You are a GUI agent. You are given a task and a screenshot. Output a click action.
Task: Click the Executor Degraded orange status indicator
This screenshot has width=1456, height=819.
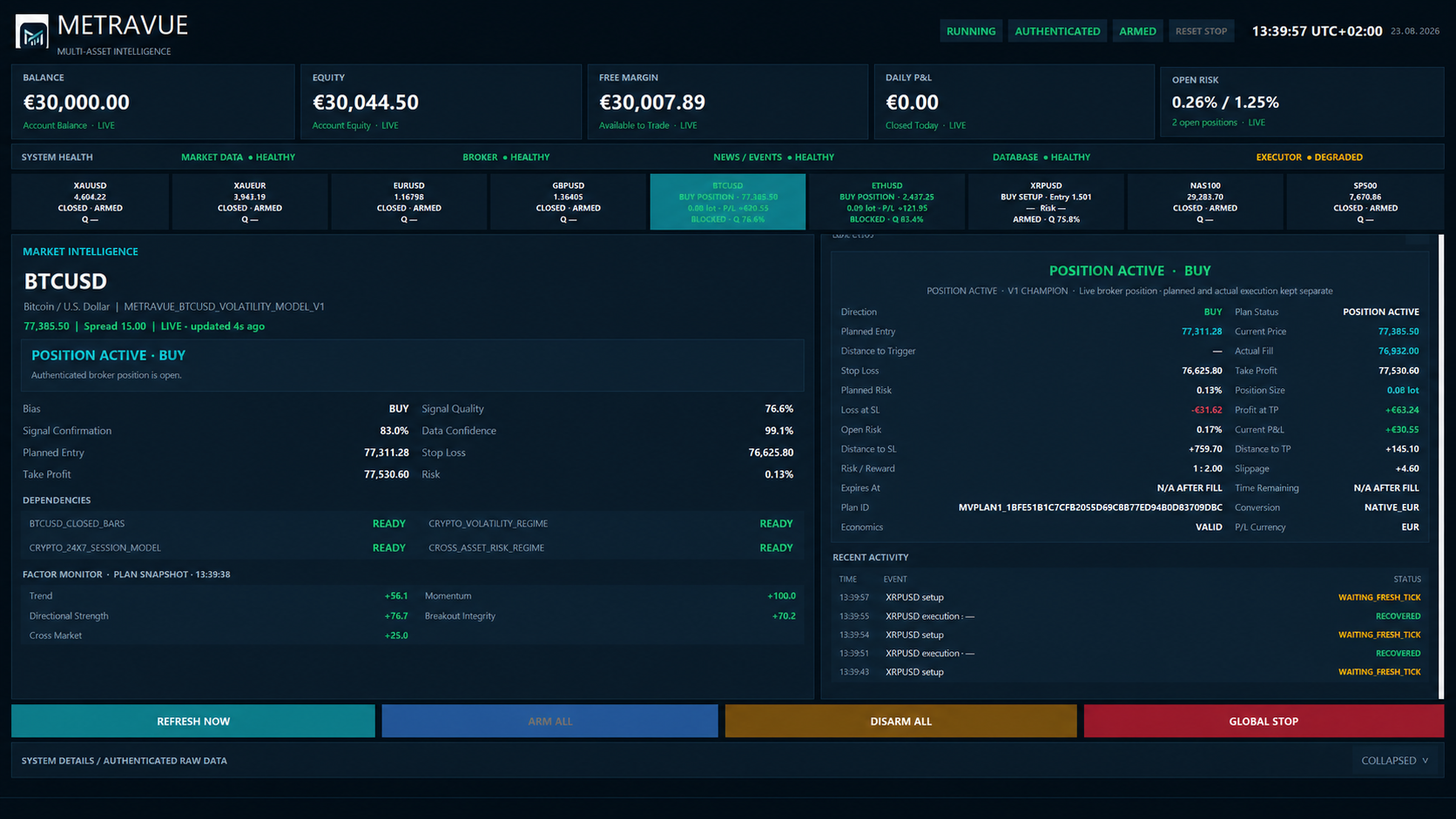coord(1309,158)
